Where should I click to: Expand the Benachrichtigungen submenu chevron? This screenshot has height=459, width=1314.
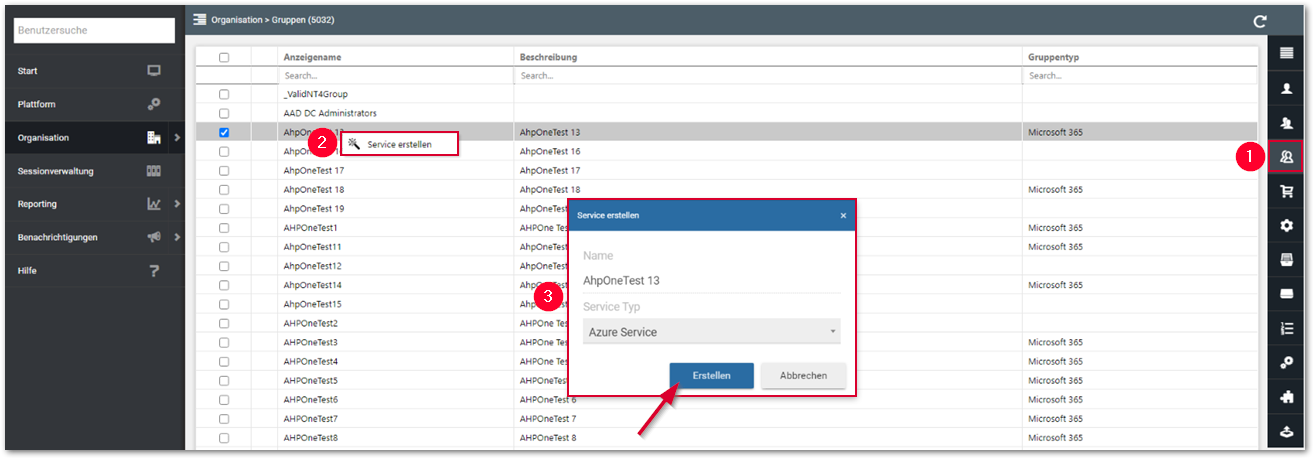click(177, 237)
